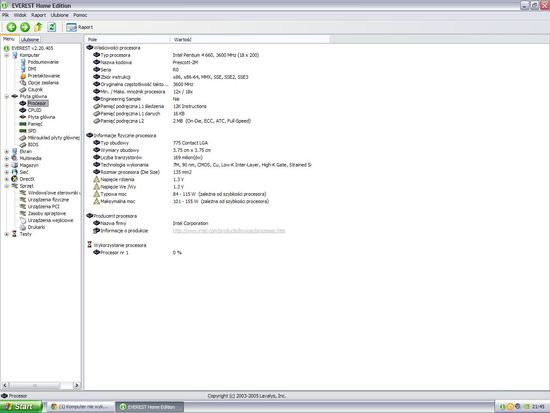Open the Intel product information link
Screen dimensions: 550x413
click(229, 231)
